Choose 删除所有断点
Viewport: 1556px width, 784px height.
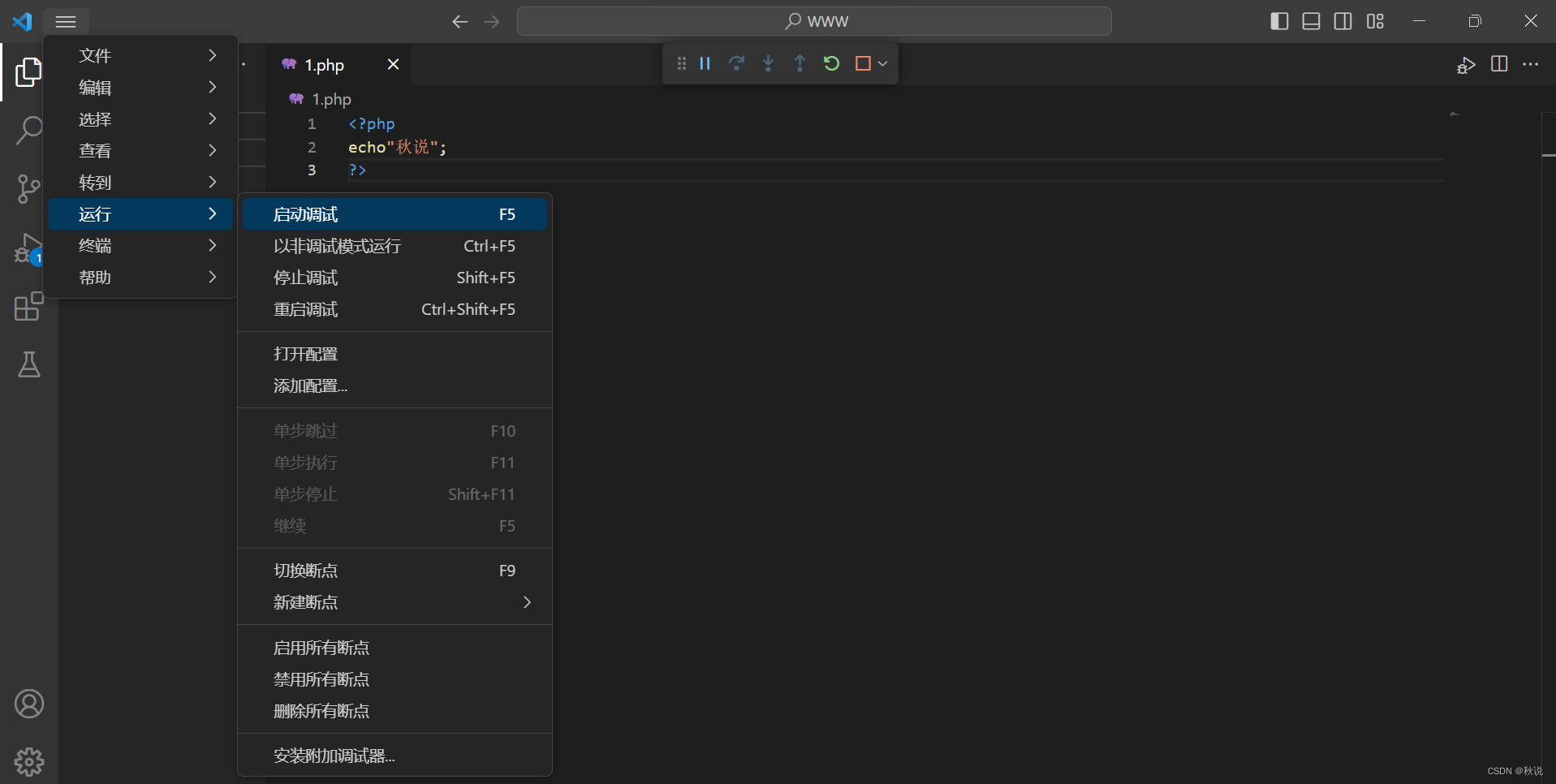(x=394, y=711)
